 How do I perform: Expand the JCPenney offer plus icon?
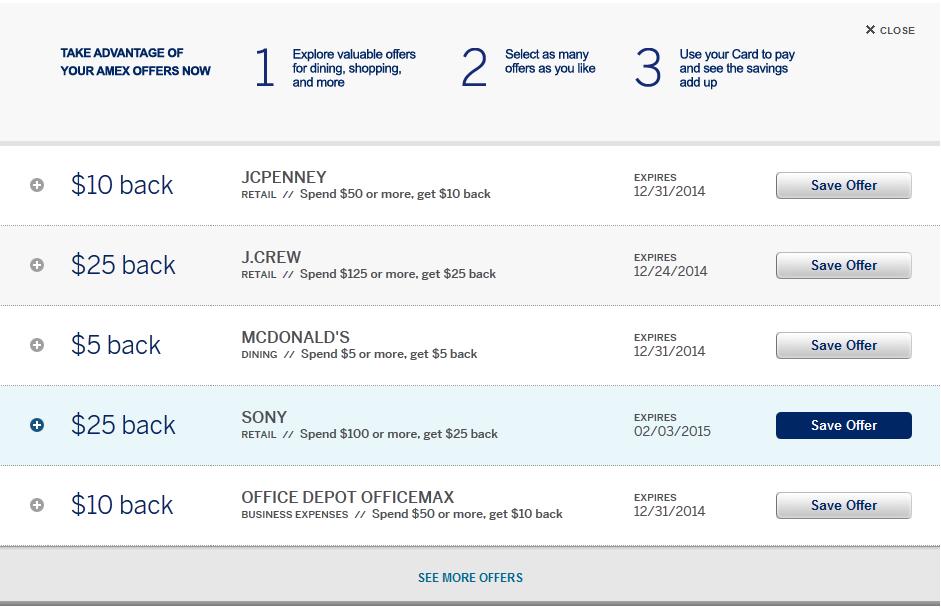pos(37,185)
